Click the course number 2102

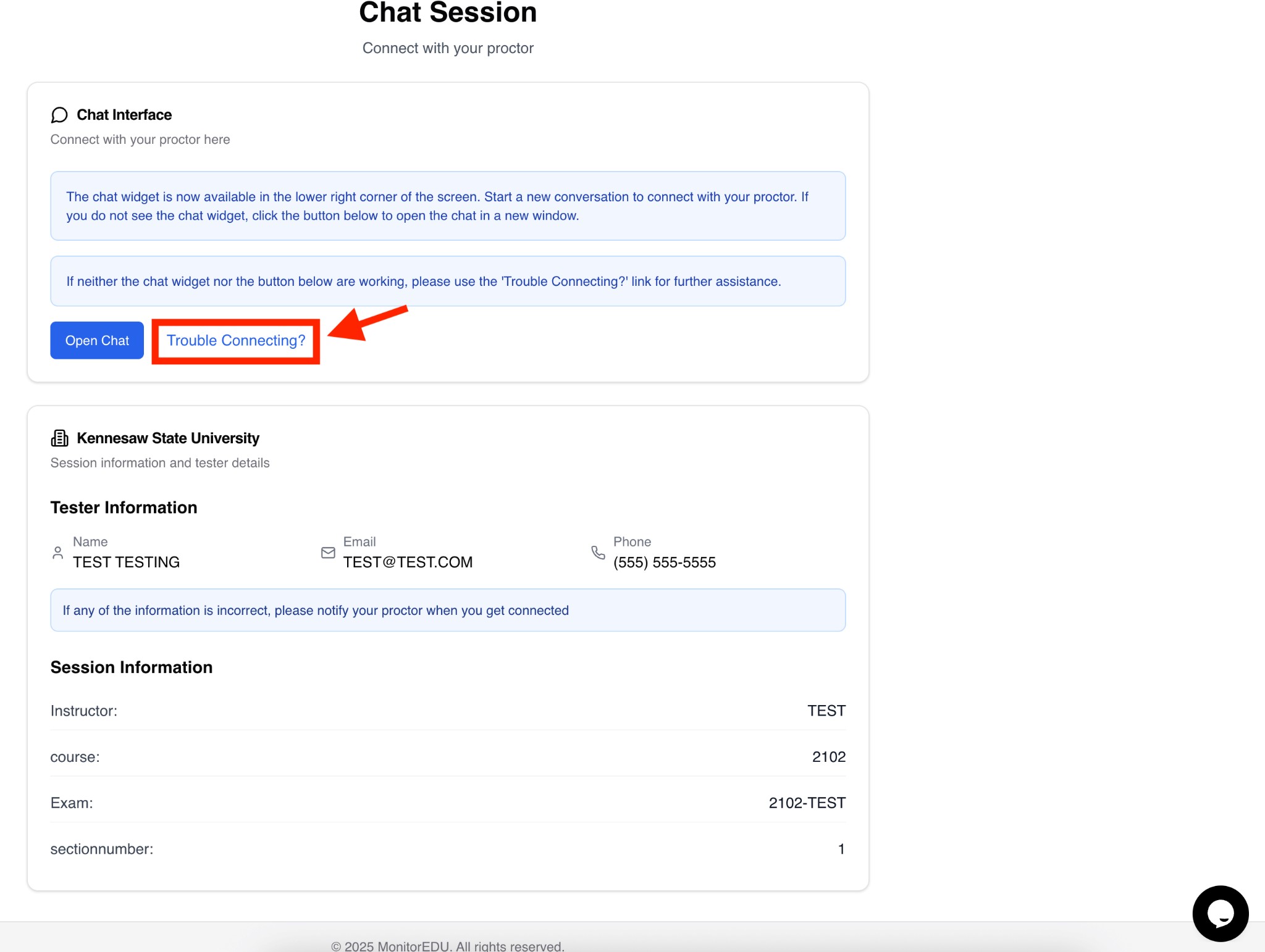pos(828,757)
